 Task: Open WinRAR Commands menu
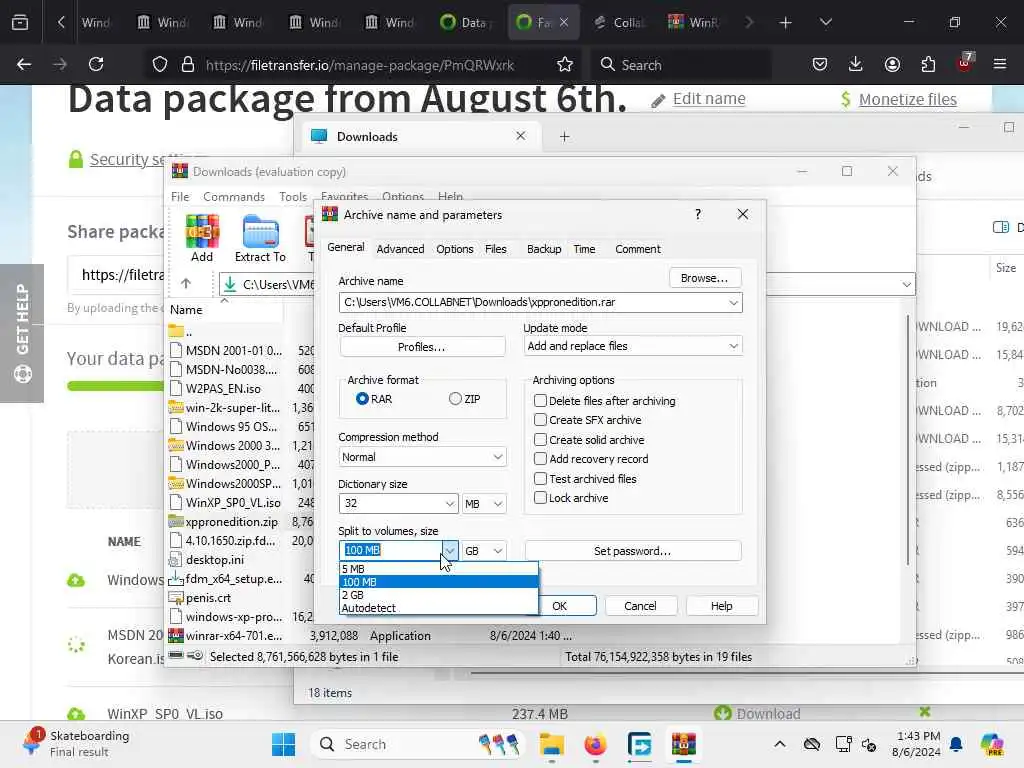tap(234, 197)
